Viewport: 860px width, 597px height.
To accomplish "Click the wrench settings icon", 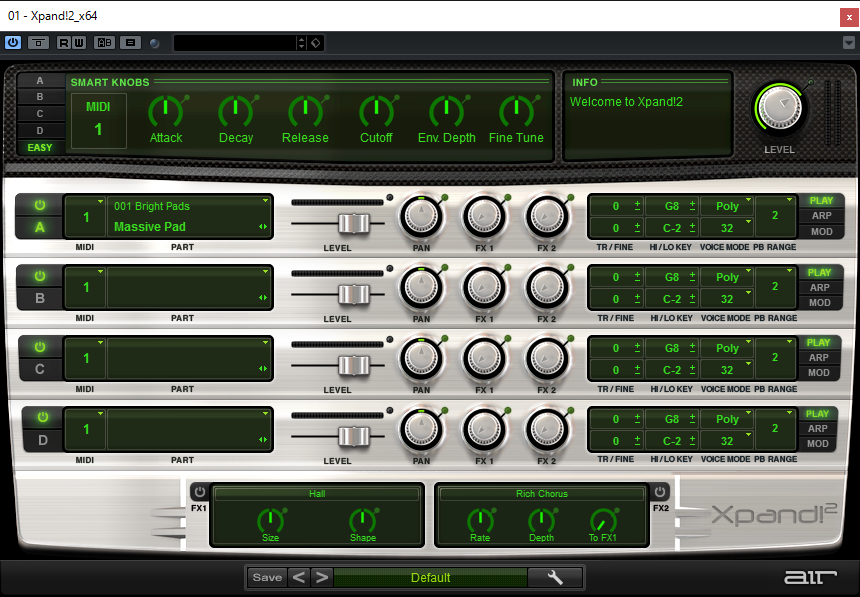I will (555, 577).
